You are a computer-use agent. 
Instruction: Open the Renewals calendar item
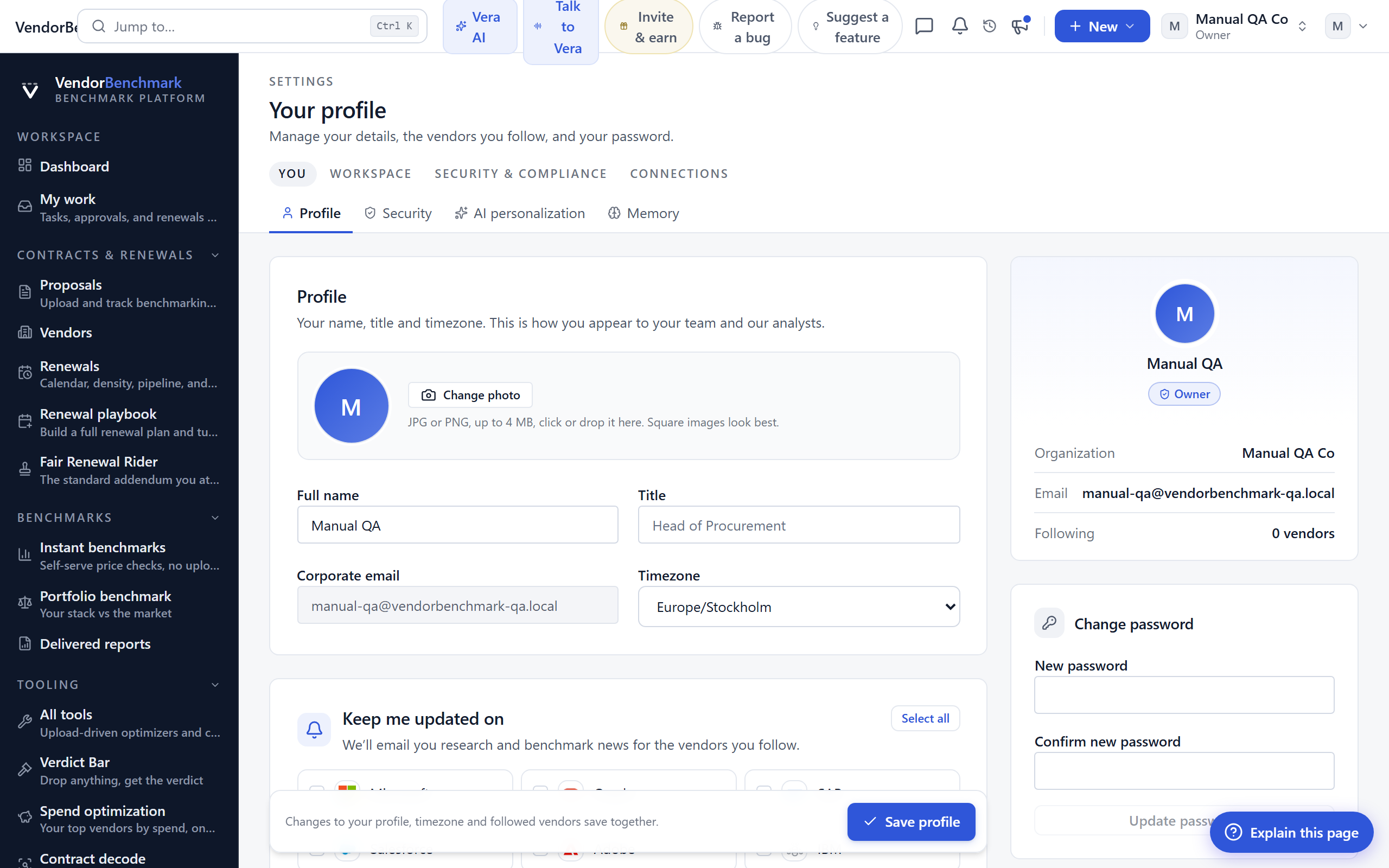pyautogui.click(x=119, y=374)
